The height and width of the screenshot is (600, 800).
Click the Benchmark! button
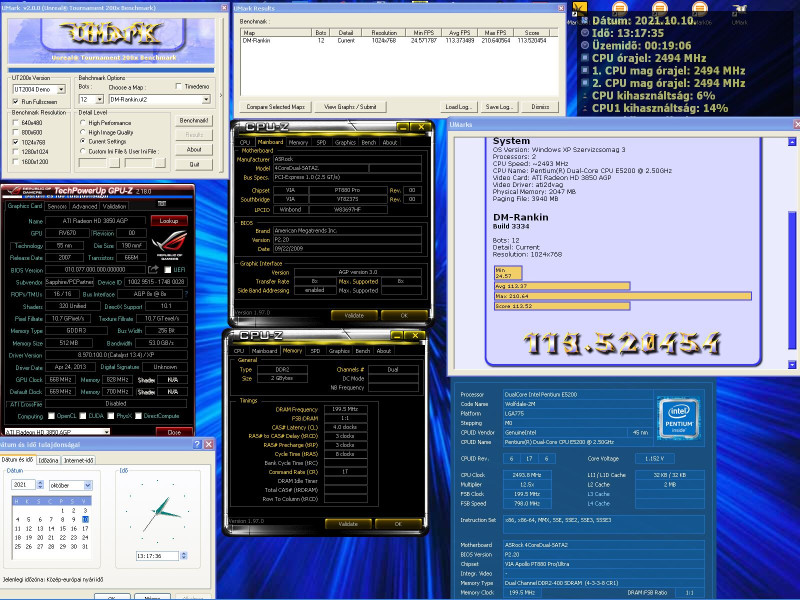[194, 120]
